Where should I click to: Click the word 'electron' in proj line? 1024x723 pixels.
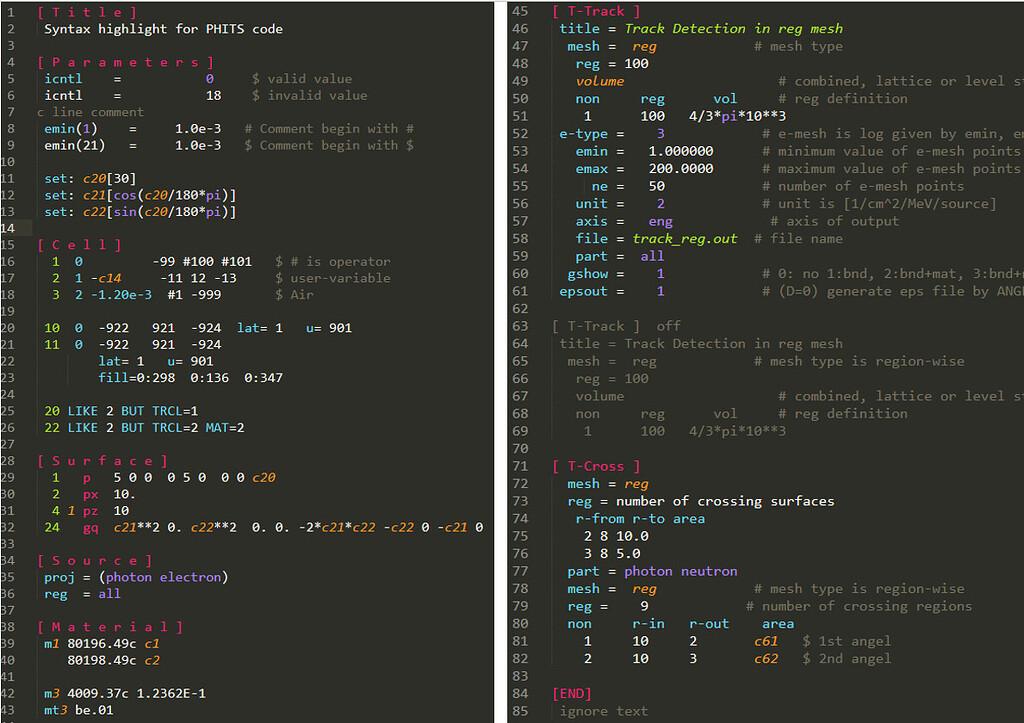tap(191, 577)
